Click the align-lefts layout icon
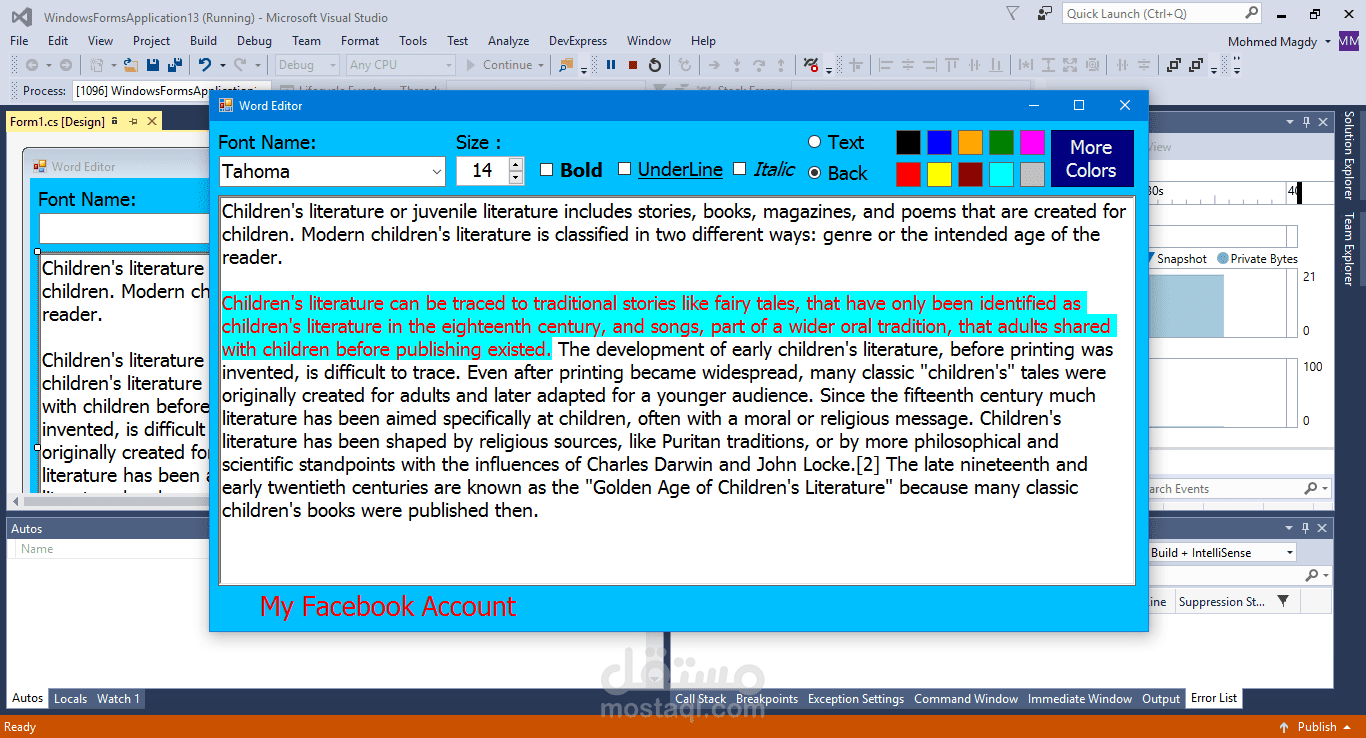1366x738 pixels. click(x=886, y=65)
